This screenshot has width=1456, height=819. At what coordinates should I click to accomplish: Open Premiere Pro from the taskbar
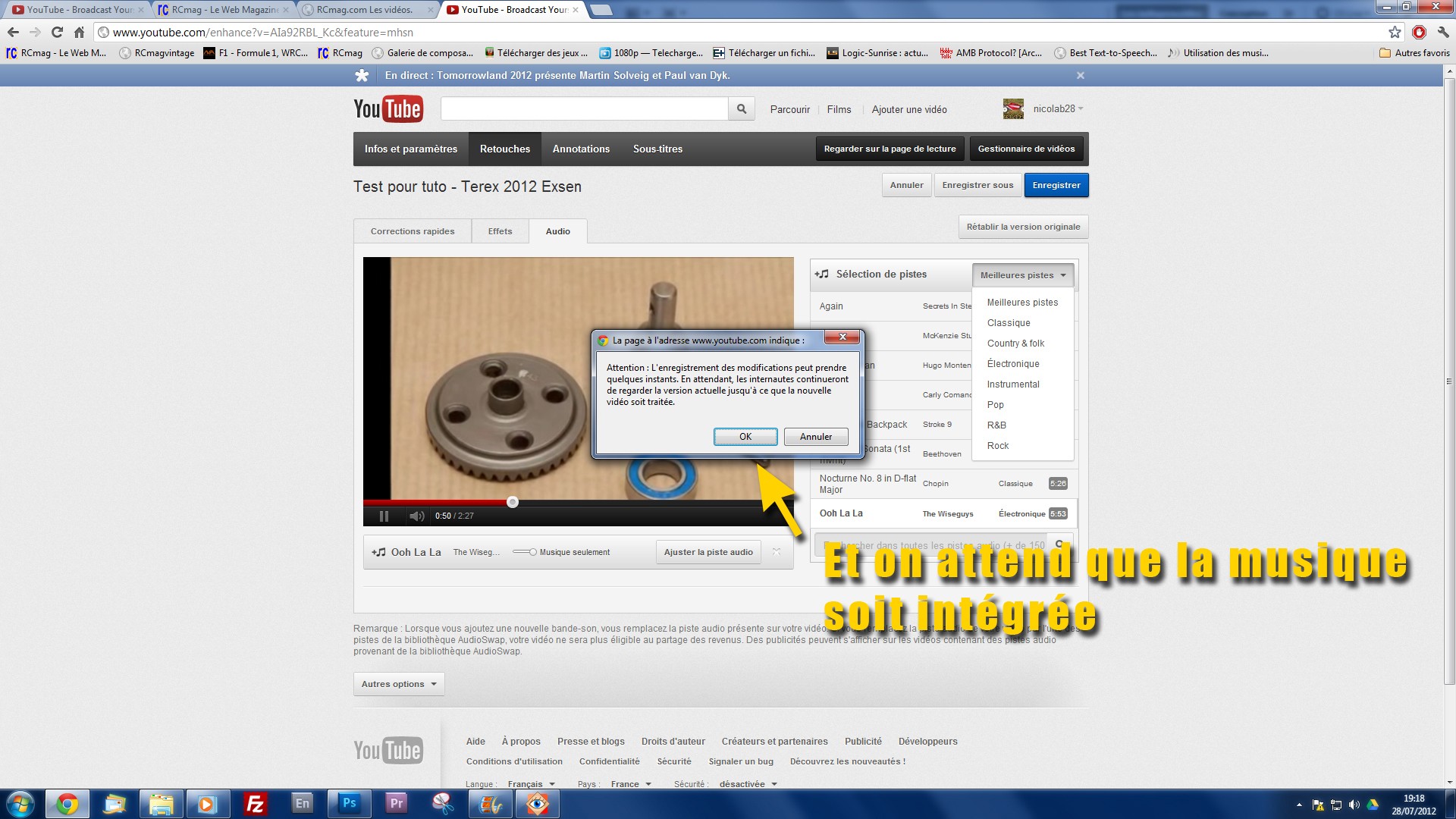[x=397, y=803]
